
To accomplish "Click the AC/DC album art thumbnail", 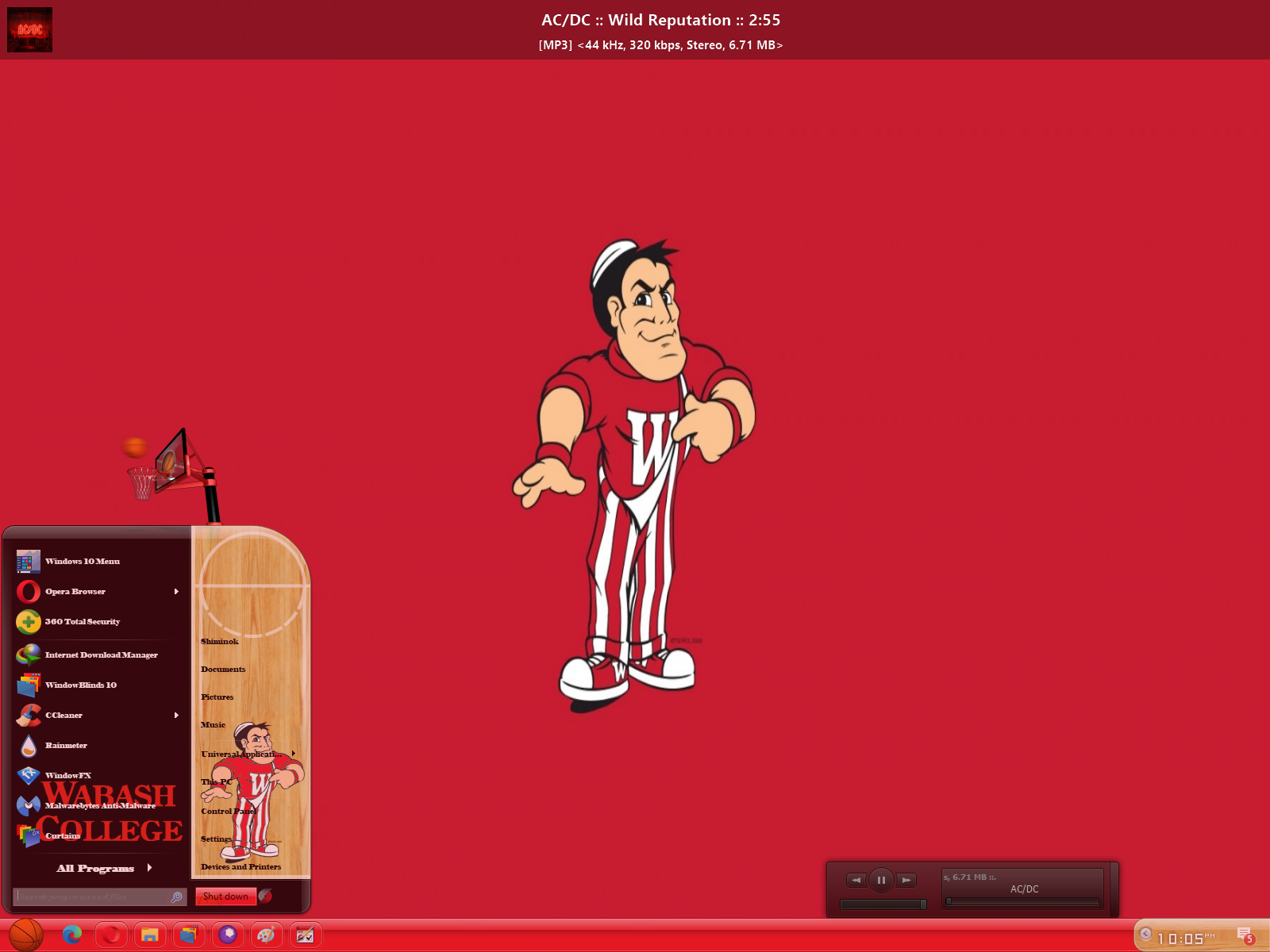I will click(29, 29).
